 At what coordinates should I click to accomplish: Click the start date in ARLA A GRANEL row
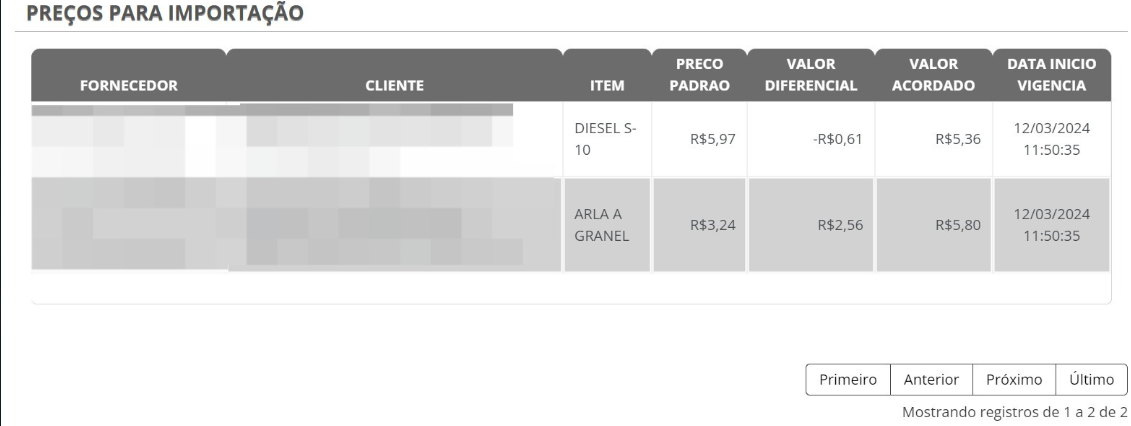click(x=1050, y=225)
